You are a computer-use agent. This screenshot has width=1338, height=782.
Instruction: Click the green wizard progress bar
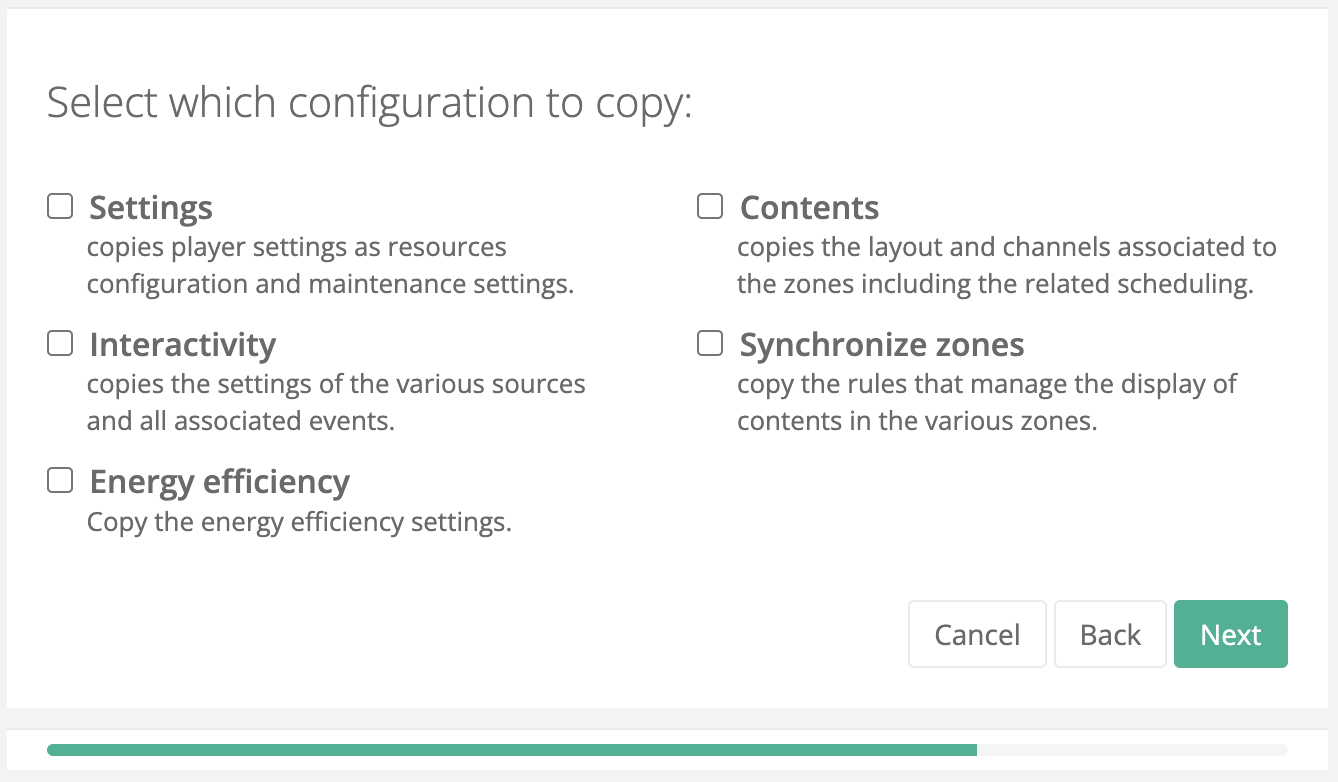coord(511,750)
